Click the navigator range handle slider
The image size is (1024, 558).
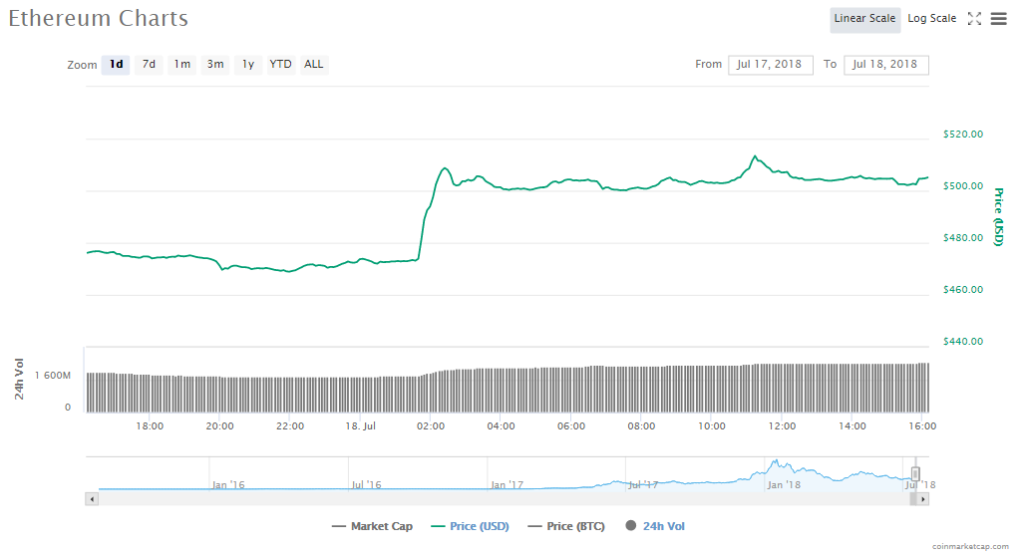[x=915, y=474]
